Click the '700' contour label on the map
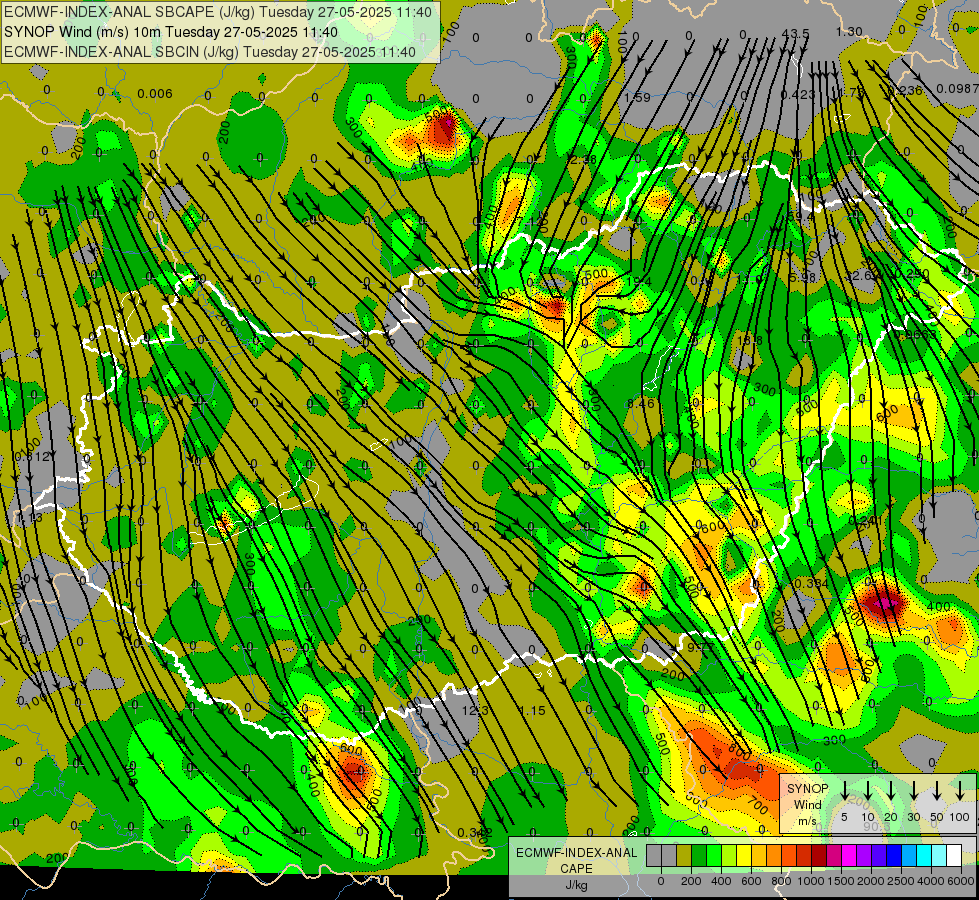 (757, 806)
